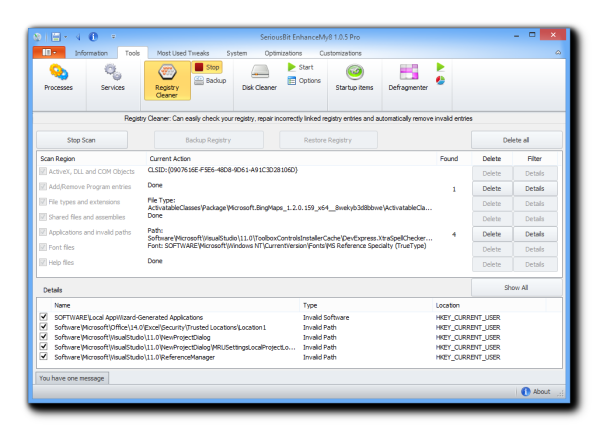Click the Stop Scan button
This screenshot has width=600, height=433.
(82, 140)
